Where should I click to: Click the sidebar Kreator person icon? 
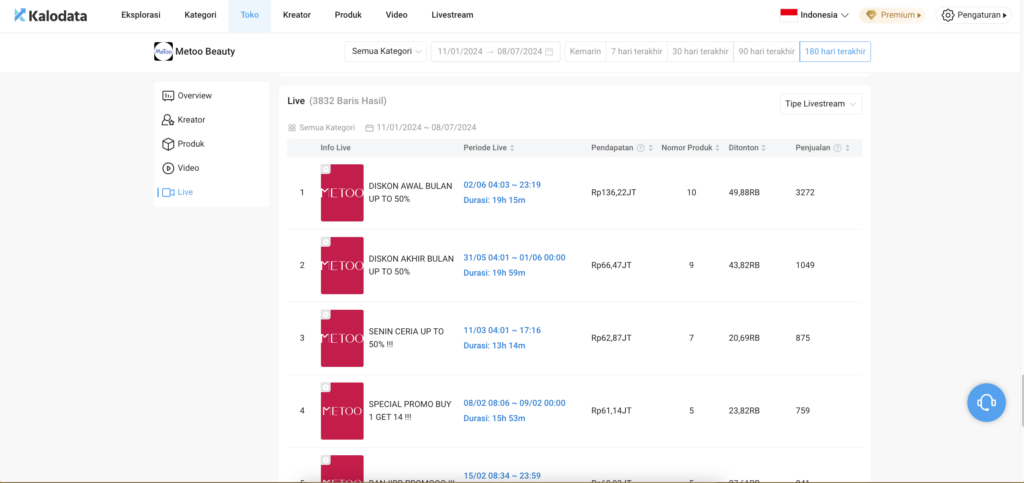(168, 120)
